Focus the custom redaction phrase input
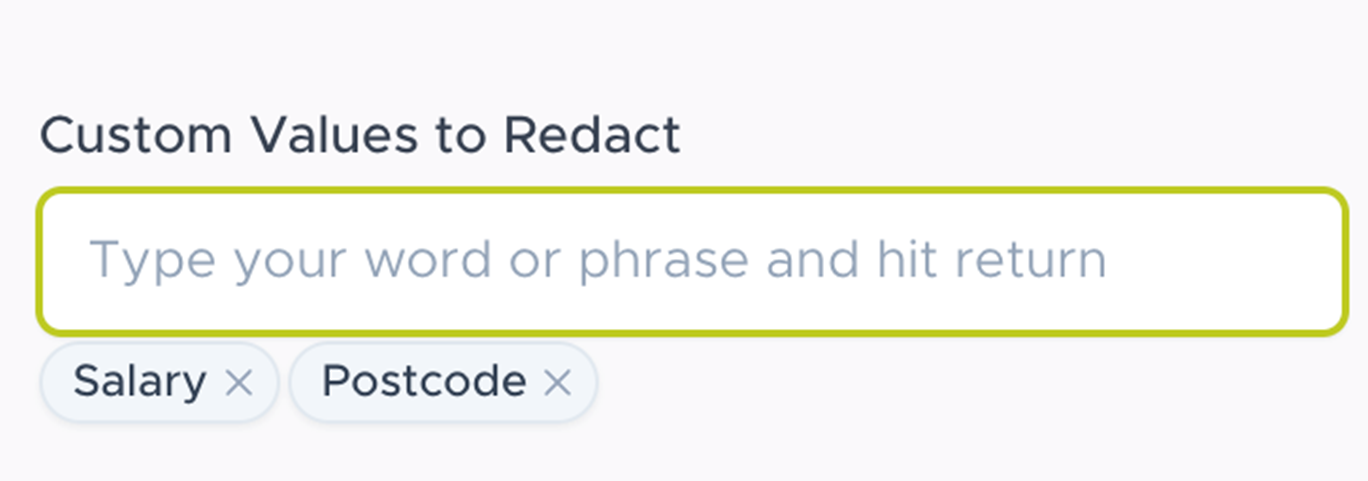 [692, 260]
